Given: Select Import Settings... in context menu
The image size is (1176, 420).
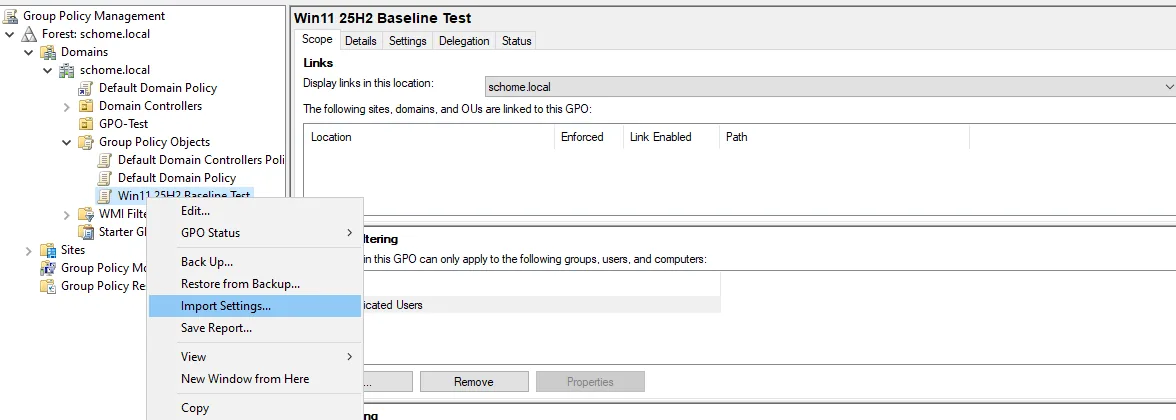Looking at the screenshot, I should click(255, 305).
